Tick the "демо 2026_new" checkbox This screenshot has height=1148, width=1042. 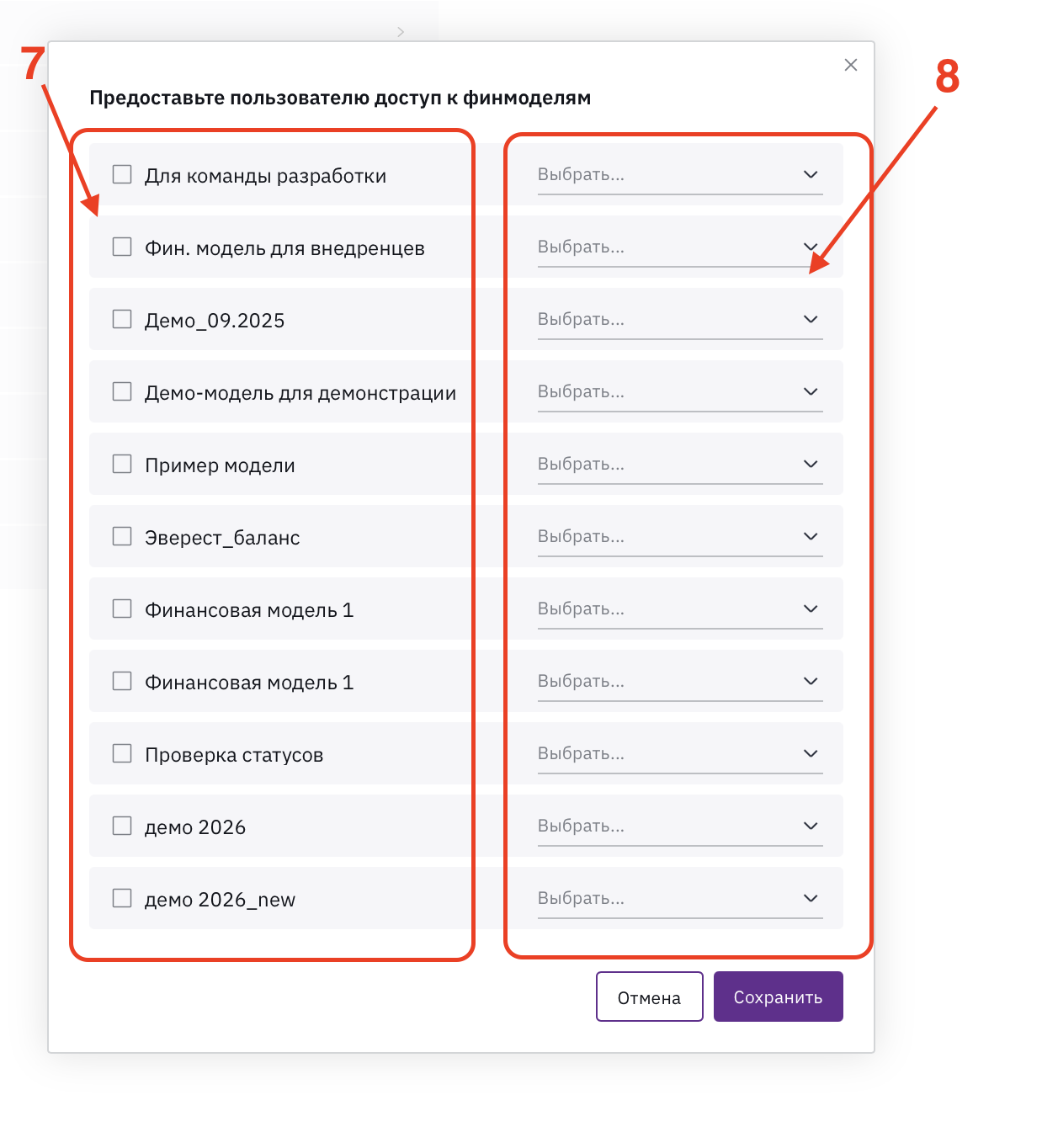coord(122,898)
